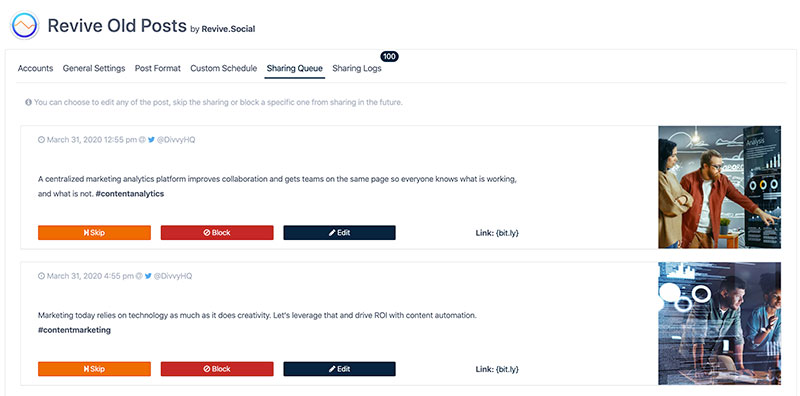
Task: Switch to the General Settings tab
Action: click(94, 68)
